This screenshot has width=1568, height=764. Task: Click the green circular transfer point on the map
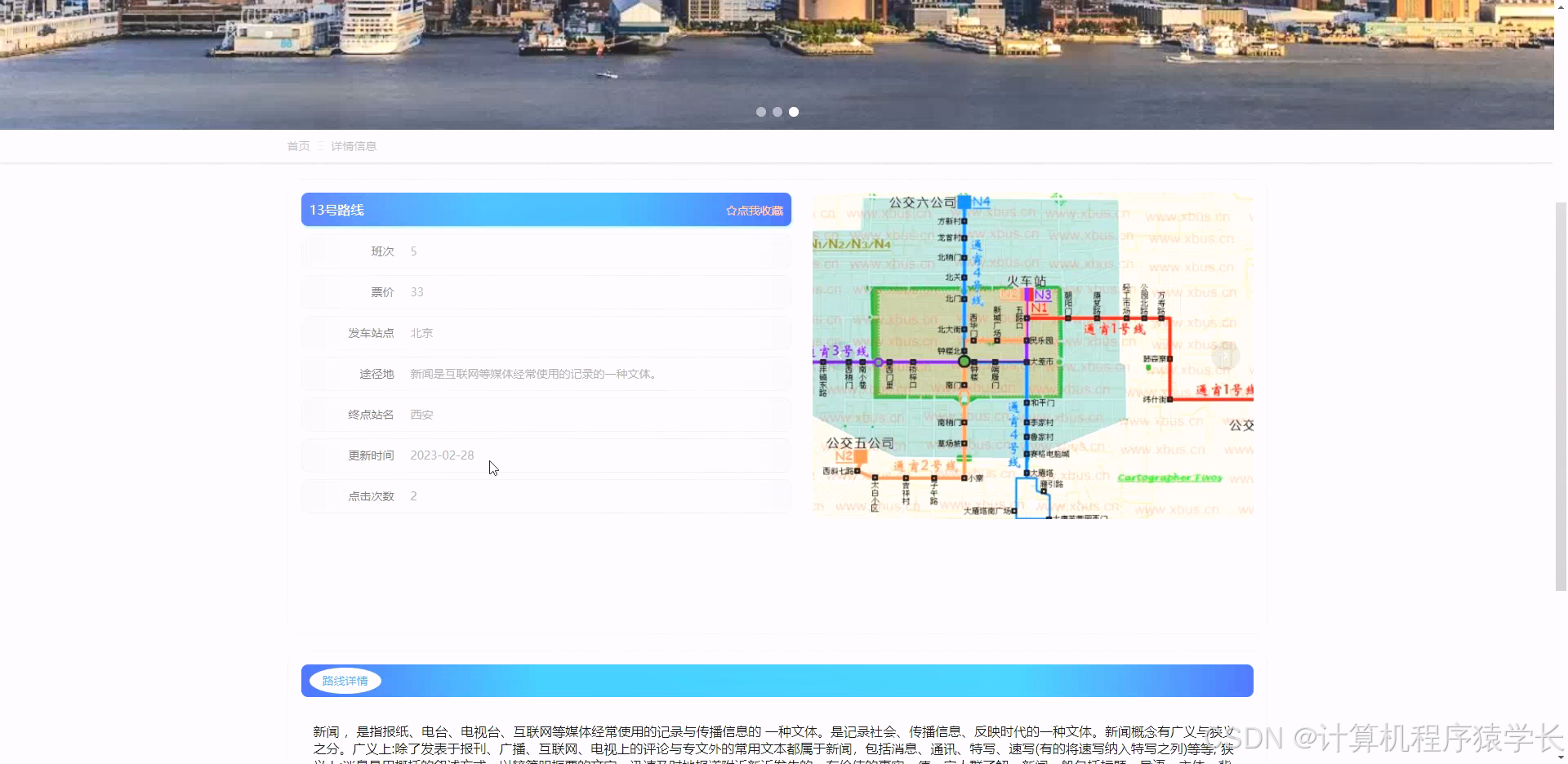point(964,360)
